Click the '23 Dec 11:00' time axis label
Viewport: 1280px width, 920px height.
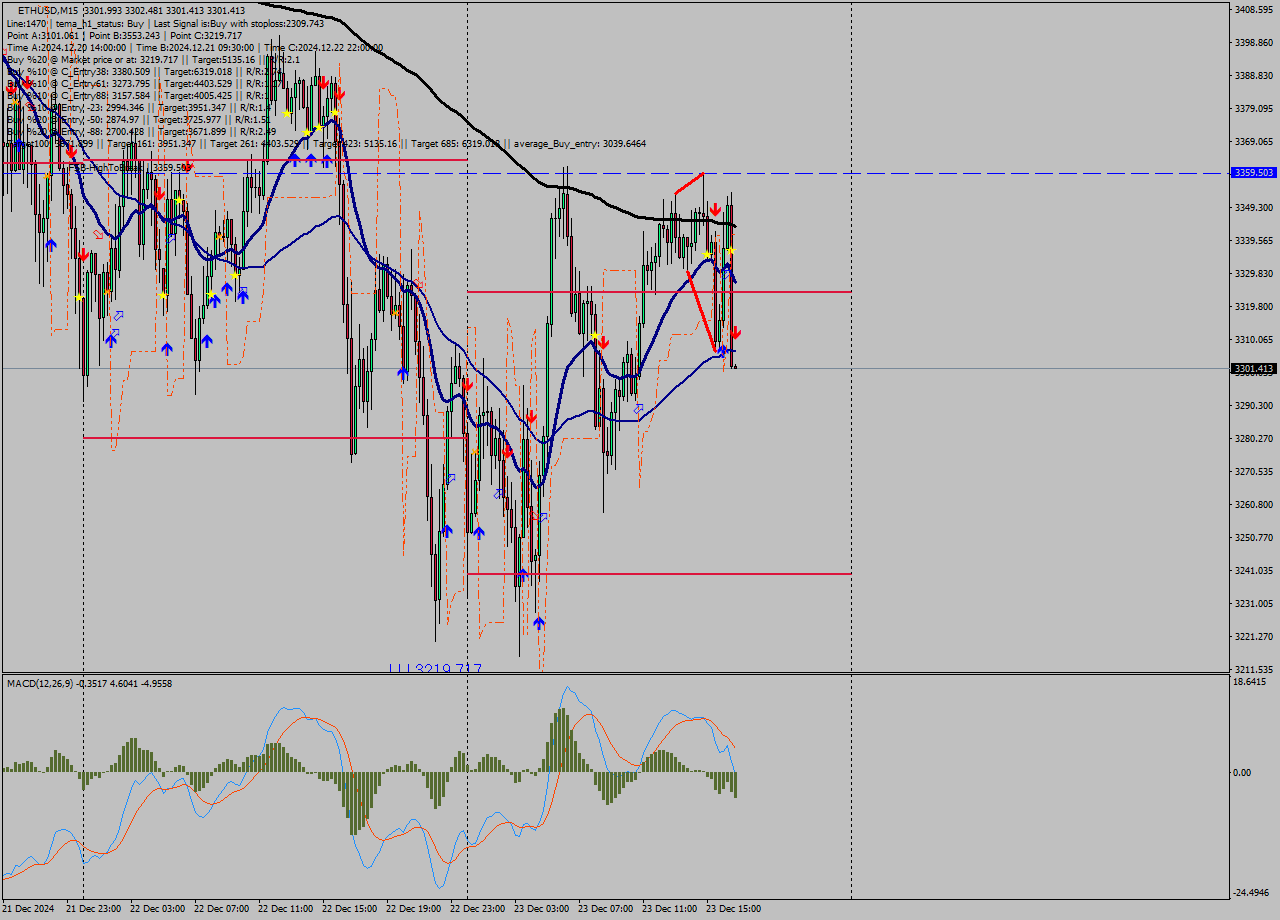[x=669, y=909]
